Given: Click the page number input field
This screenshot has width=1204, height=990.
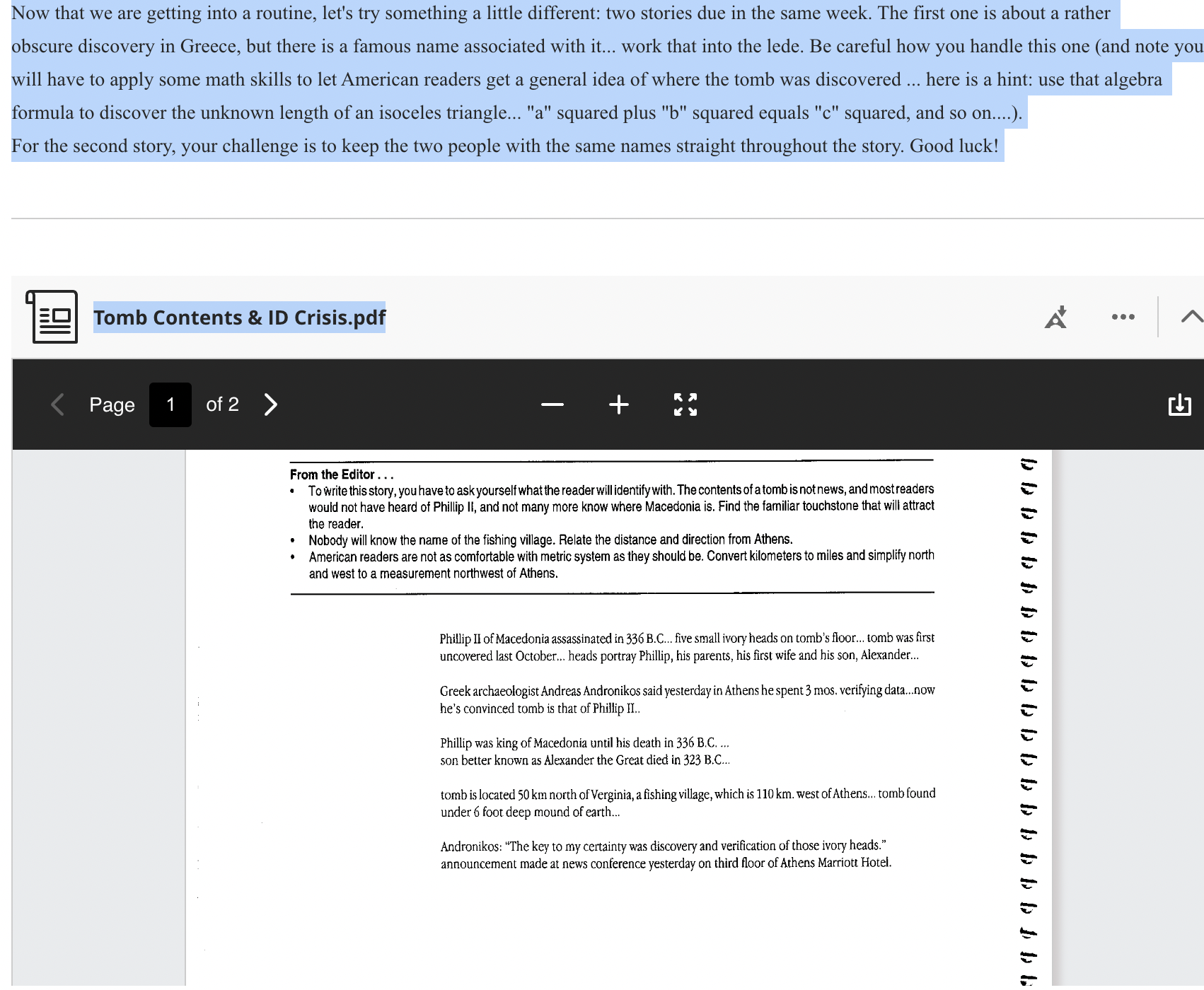Looking at the screenshot, I should pos(170,404).
